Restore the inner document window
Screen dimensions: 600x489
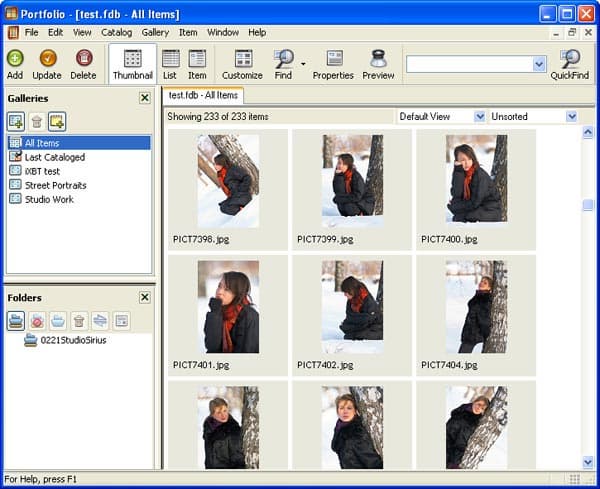point(572,33)
